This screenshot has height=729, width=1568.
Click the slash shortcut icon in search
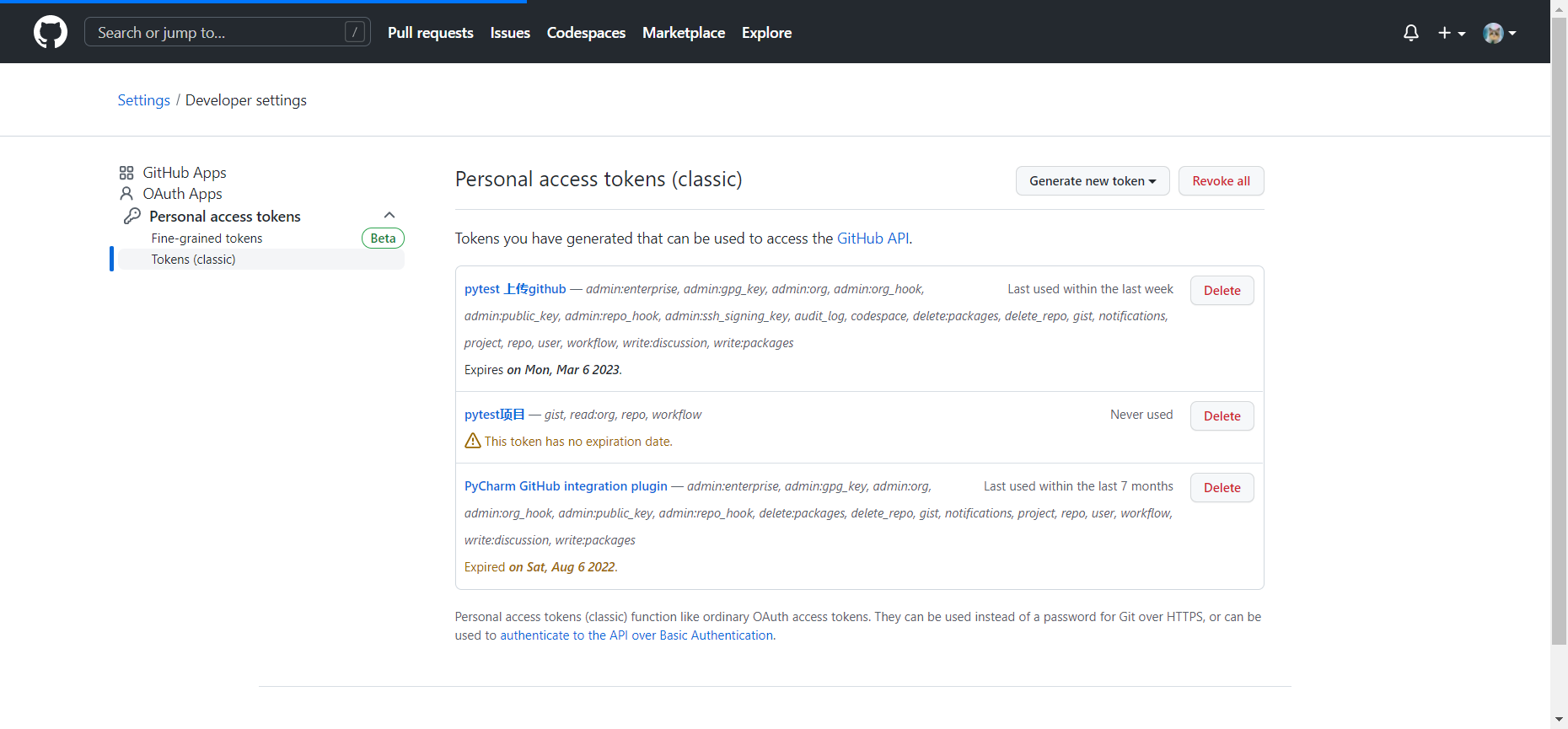point(355,32)
